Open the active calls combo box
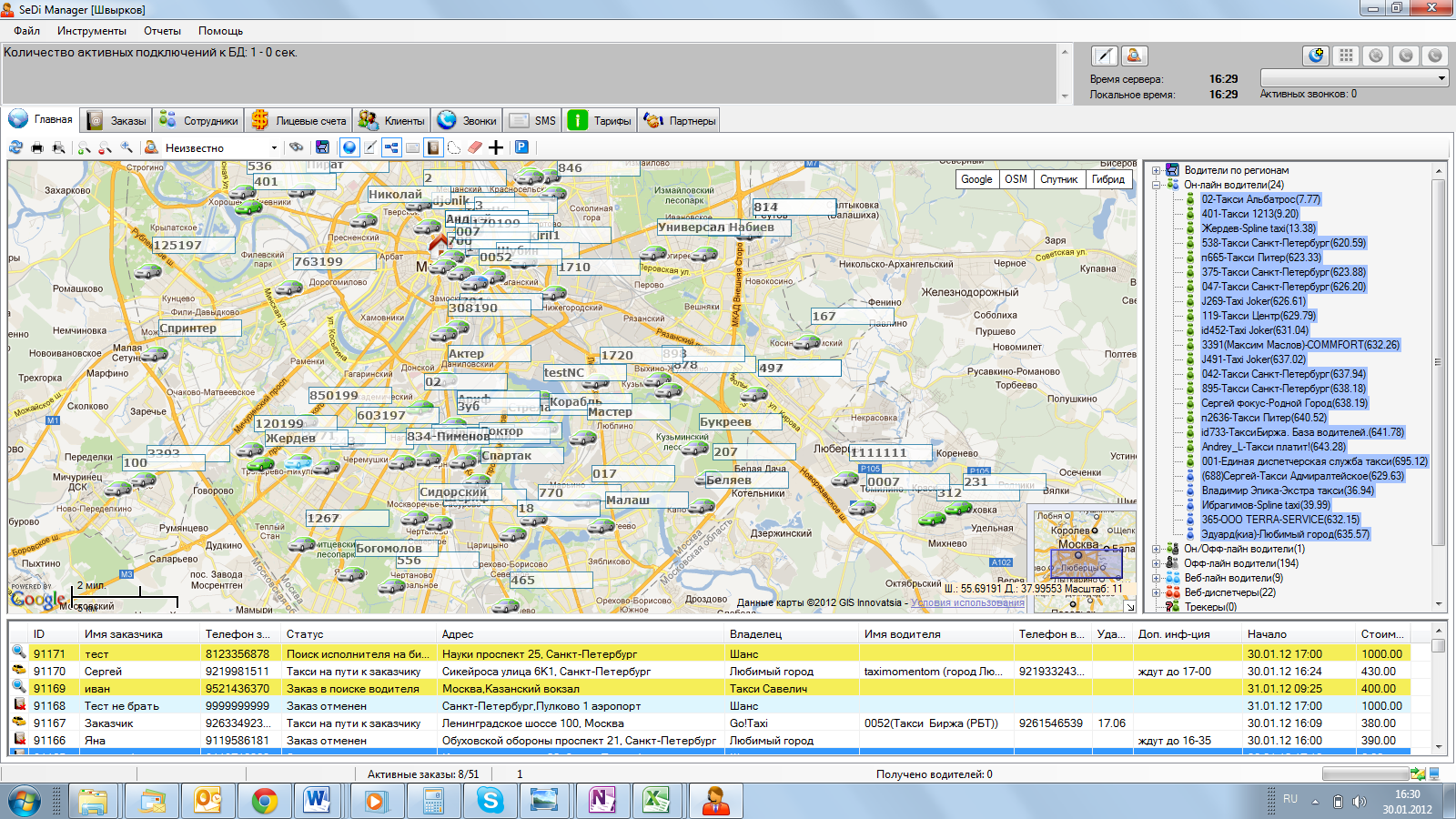1456x819 pixels. pyautogui.click(x=1354, y=78)
